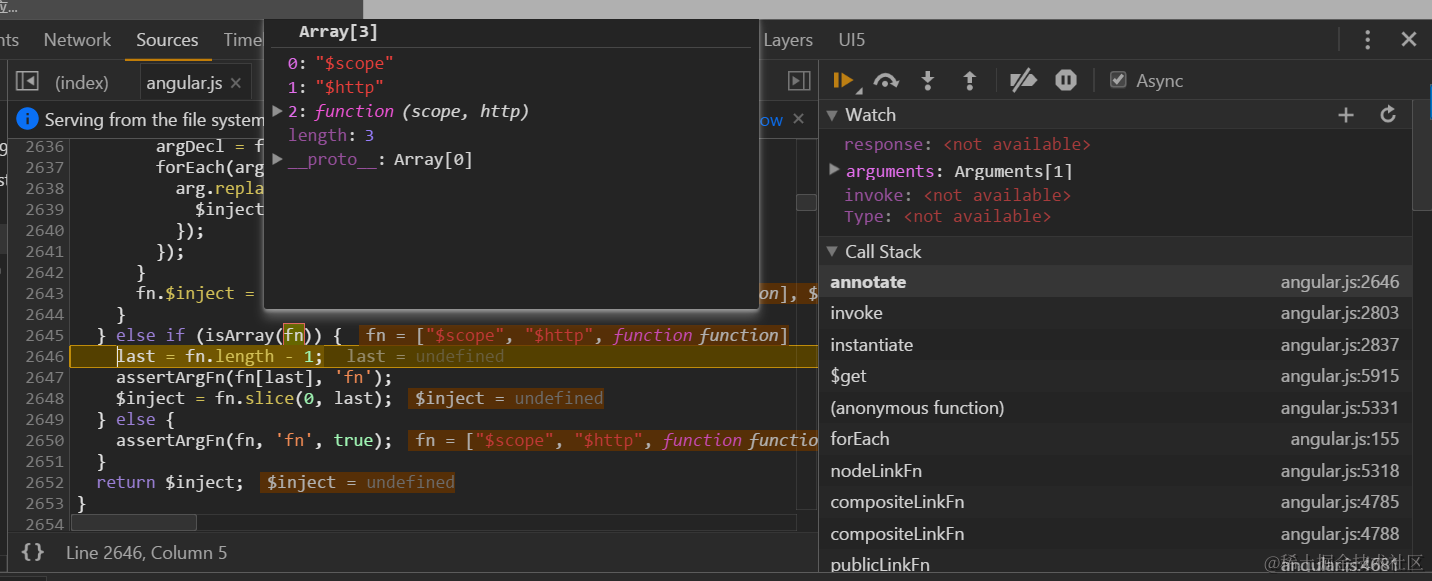Select nodeLinkFn call stack frame
This screenshot has width=1432, height=581.
click(x=1115, y=471)
